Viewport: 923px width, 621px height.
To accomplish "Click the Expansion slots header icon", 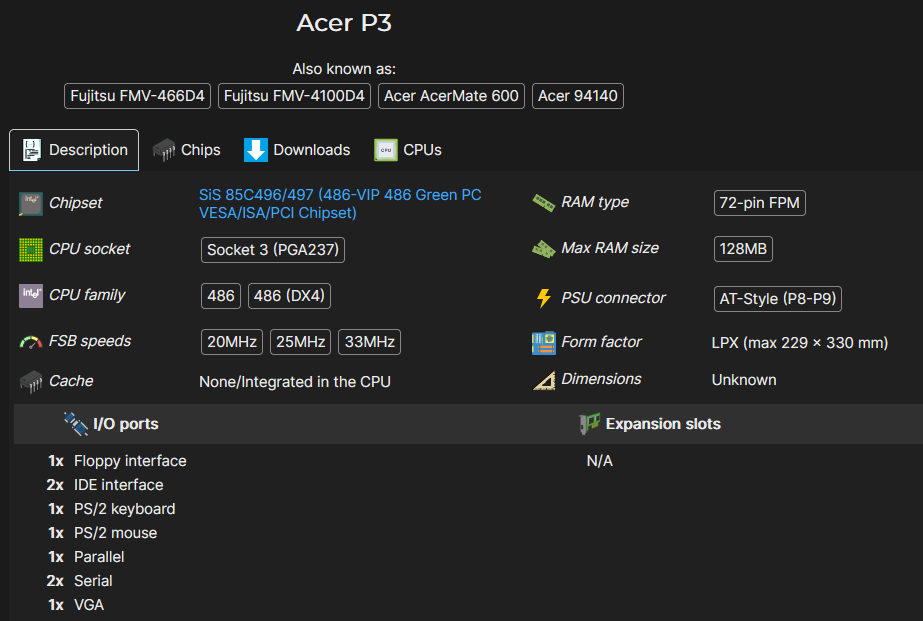I will pos(590,423).
